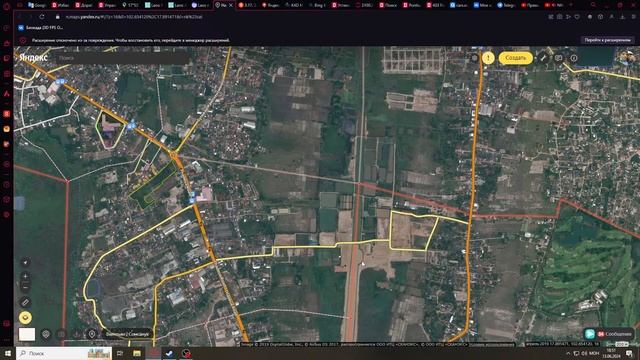Open File Explorer from the taskbar

point(137,353)
